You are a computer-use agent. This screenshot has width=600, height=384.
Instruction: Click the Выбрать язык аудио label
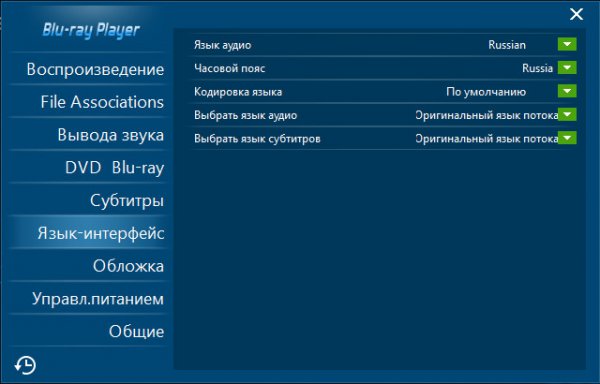[x=245, y=115]
